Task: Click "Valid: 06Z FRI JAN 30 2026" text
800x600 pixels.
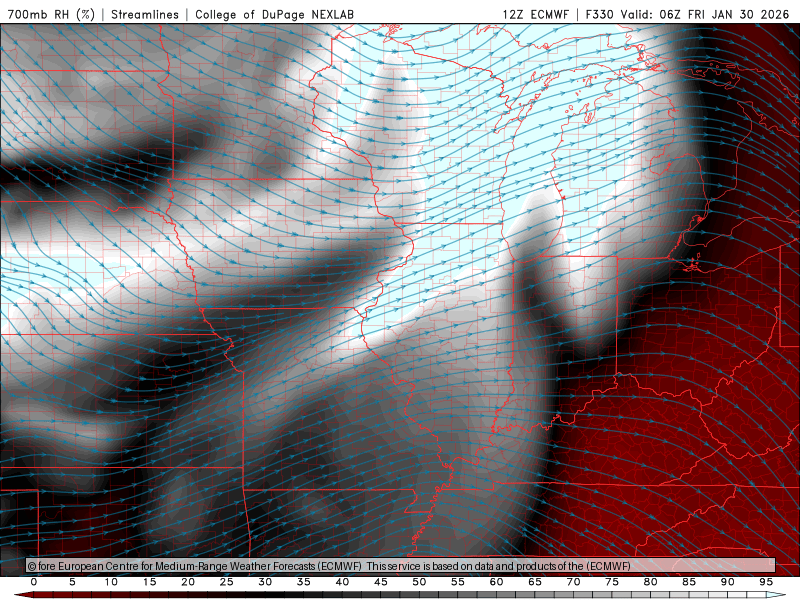Action: [x=705, y=14]
